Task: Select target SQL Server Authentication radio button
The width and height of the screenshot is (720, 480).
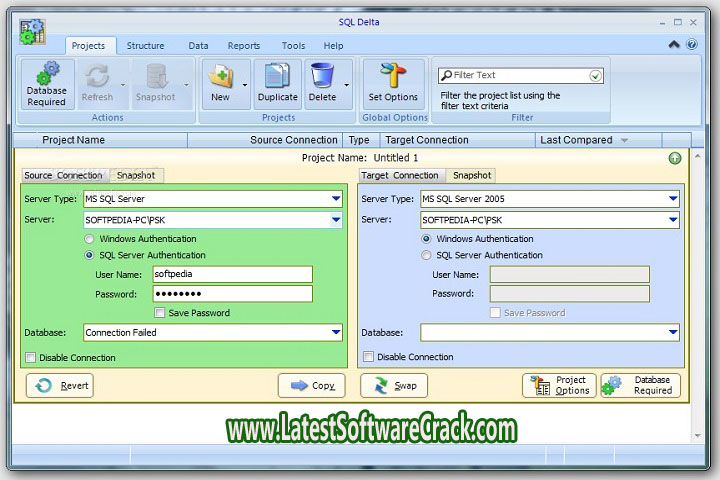Action: pos(427,255)
